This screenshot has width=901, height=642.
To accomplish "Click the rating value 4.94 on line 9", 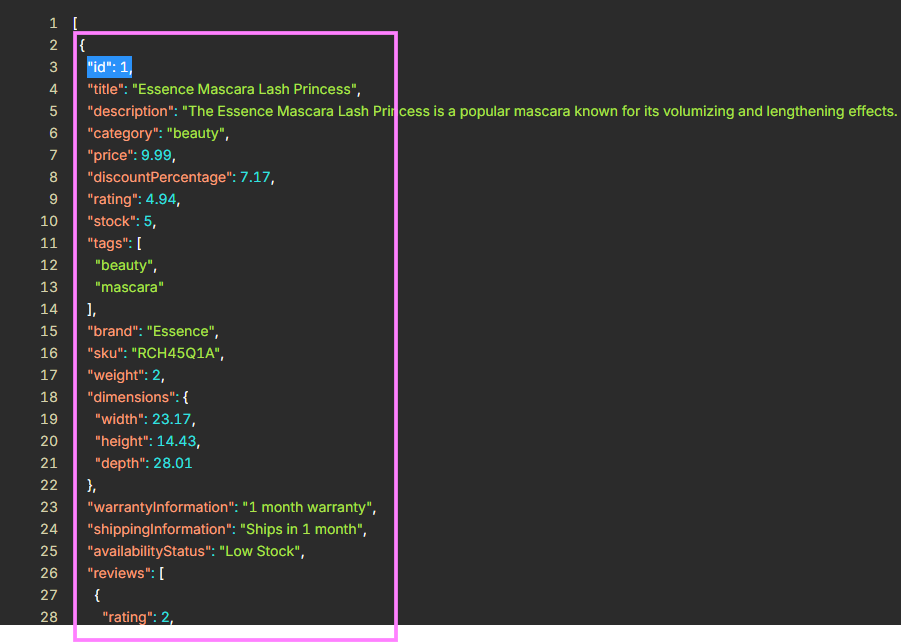I will (161, 199).
